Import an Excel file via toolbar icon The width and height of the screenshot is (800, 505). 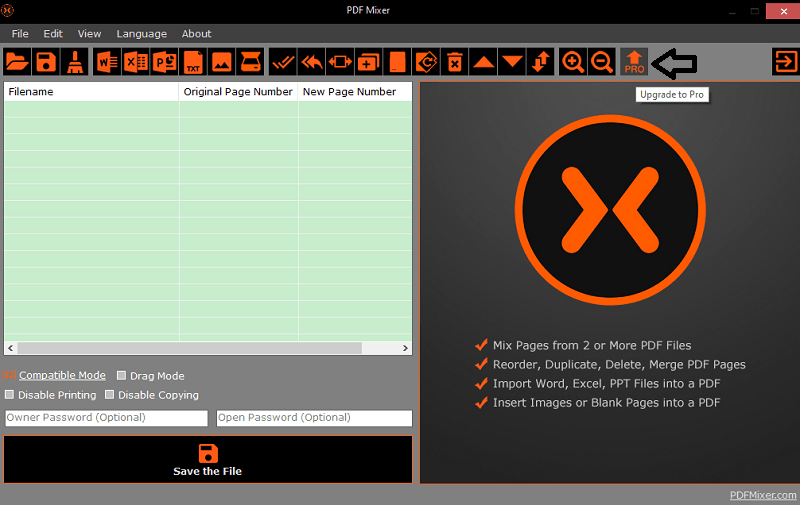pos(135,62)
